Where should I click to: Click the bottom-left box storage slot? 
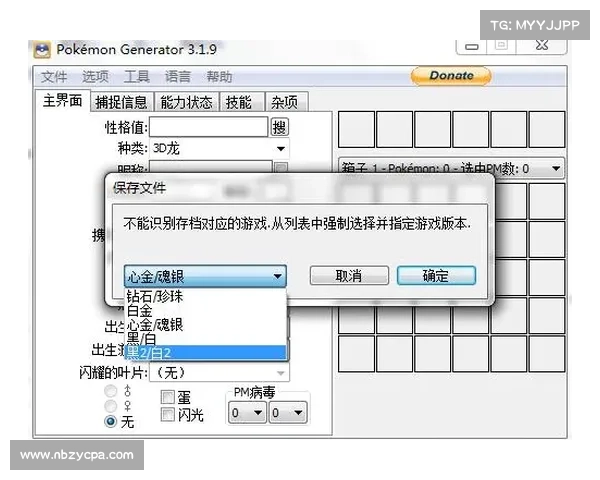[x=356, y=354]
